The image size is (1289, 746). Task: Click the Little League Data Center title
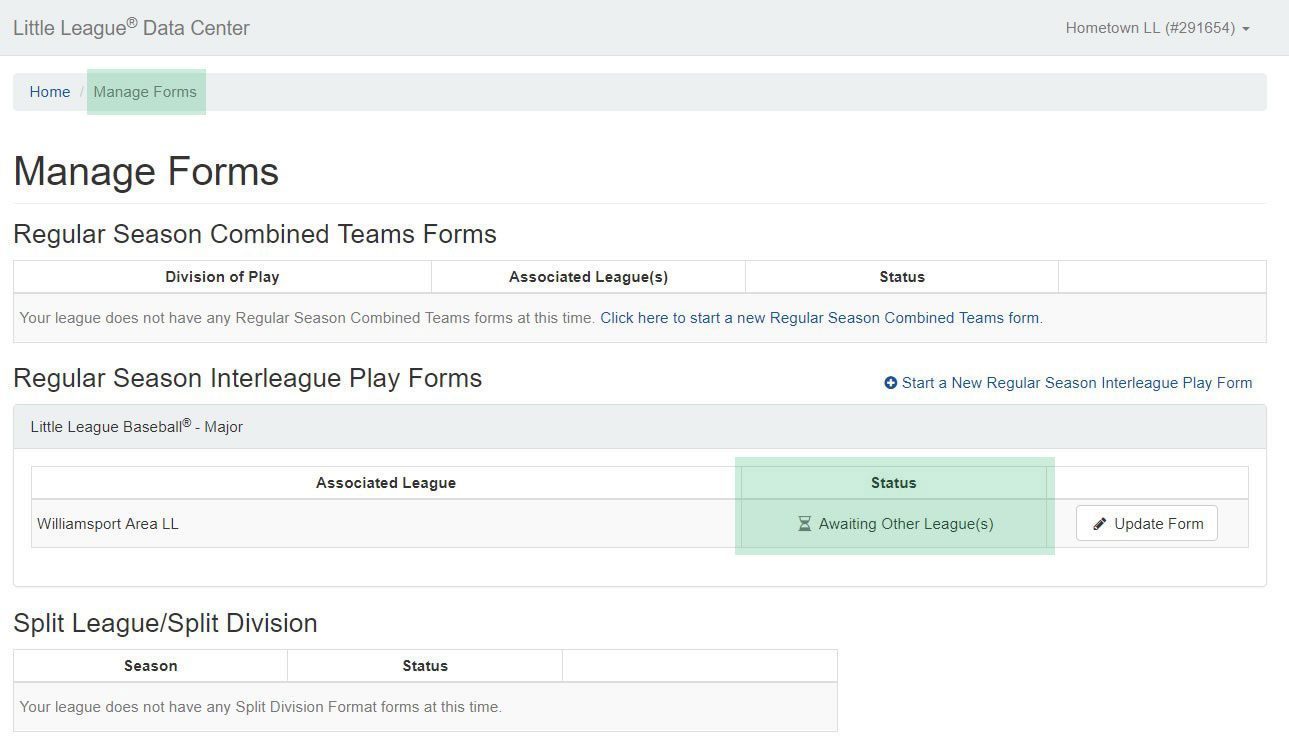(131, 28)
